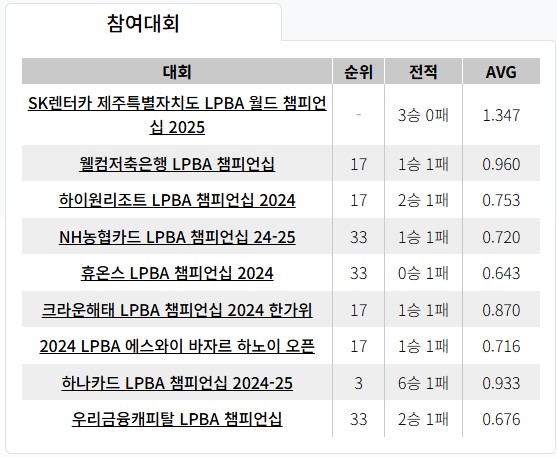The width and height of the screenshot is (557, 457).
Task: Click rank 17 in 하이원리조트 row
Action: (358, 200)
